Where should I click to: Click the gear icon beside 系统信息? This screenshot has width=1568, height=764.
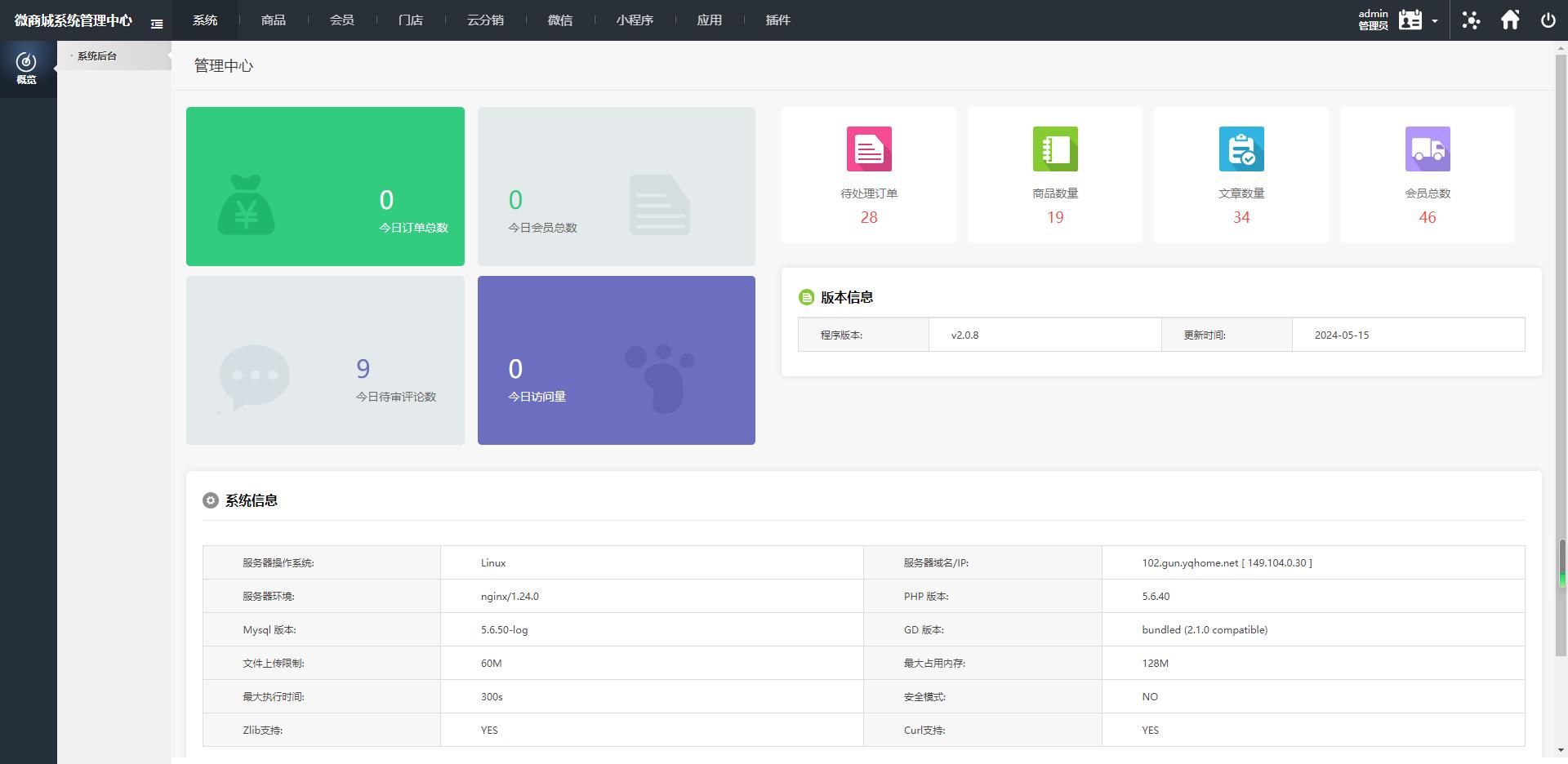[211, 500]
